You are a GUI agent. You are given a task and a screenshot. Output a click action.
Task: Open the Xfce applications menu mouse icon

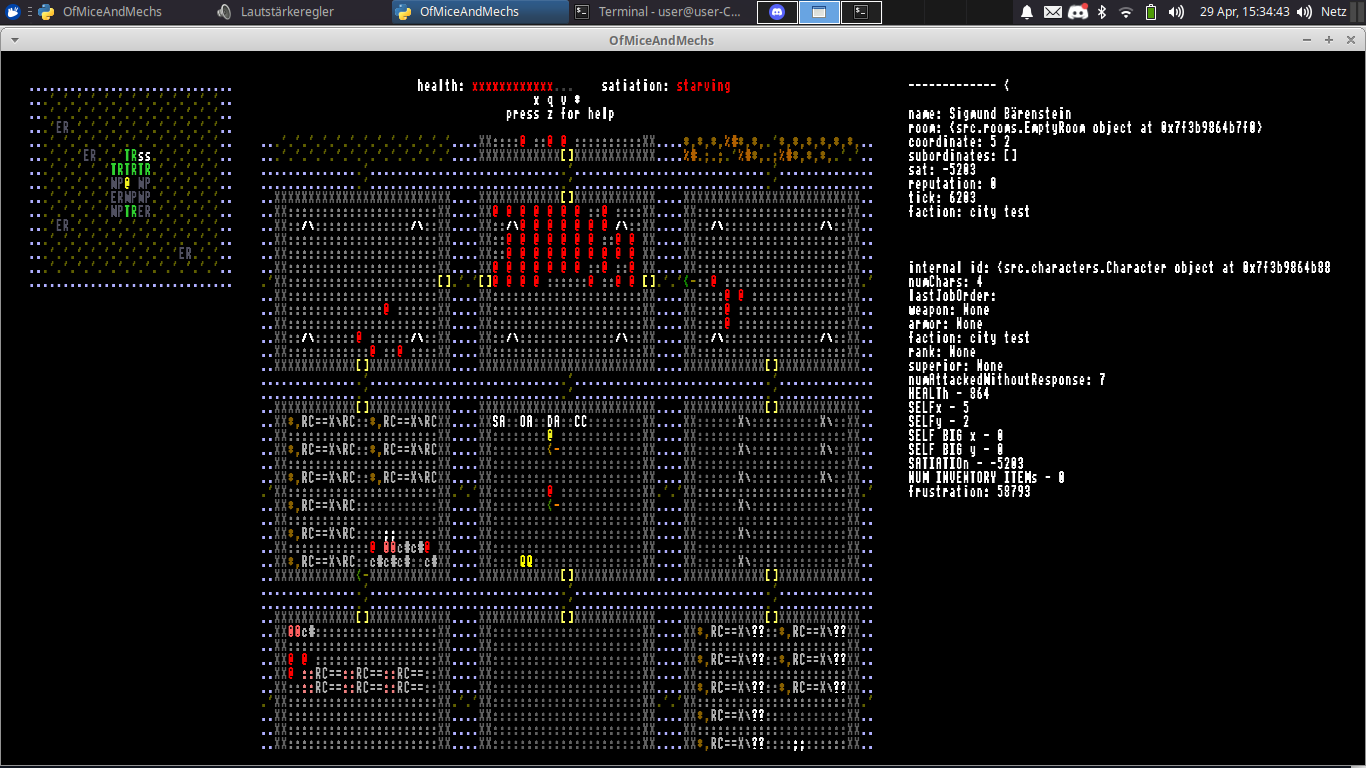click(13, 12)
